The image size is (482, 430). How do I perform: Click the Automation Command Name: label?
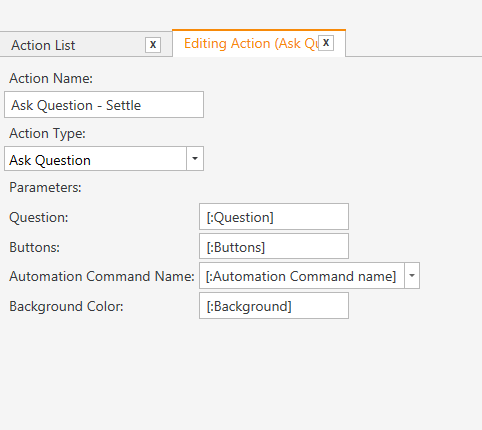[102, 276]
